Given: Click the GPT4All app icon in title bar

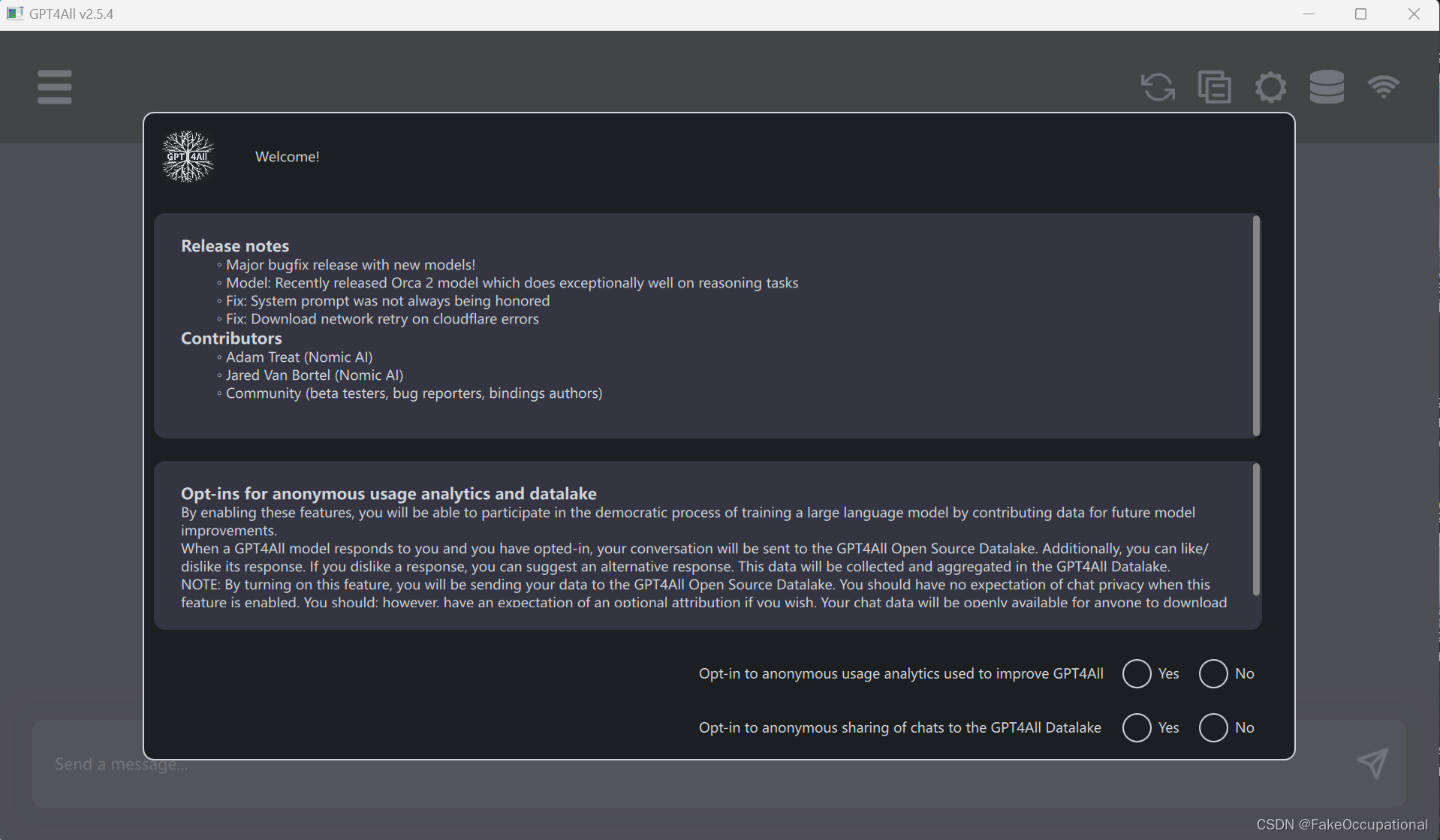Looking at the screenshot, I should [x=14, y=14].
